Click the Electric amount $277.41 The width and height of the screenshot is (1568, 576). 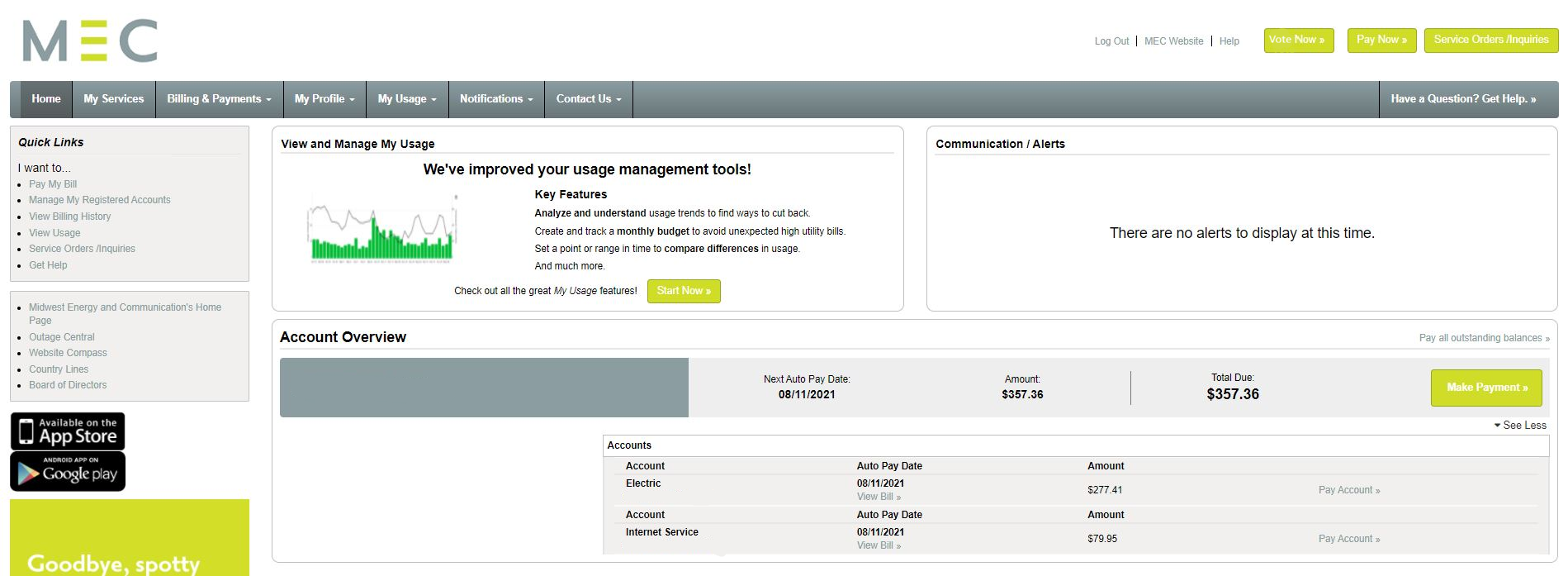click(x=1105, y=490)
